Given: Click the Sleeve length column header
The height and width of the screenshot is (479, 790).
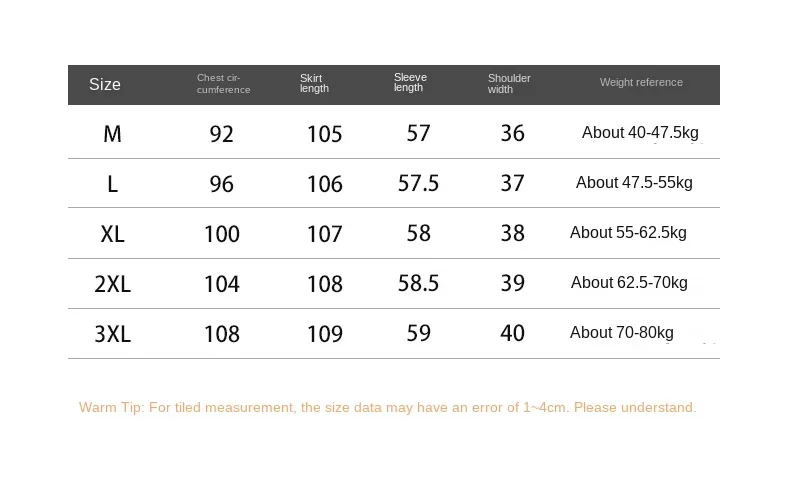Looking at the screenshot, I should coord(410,83).
